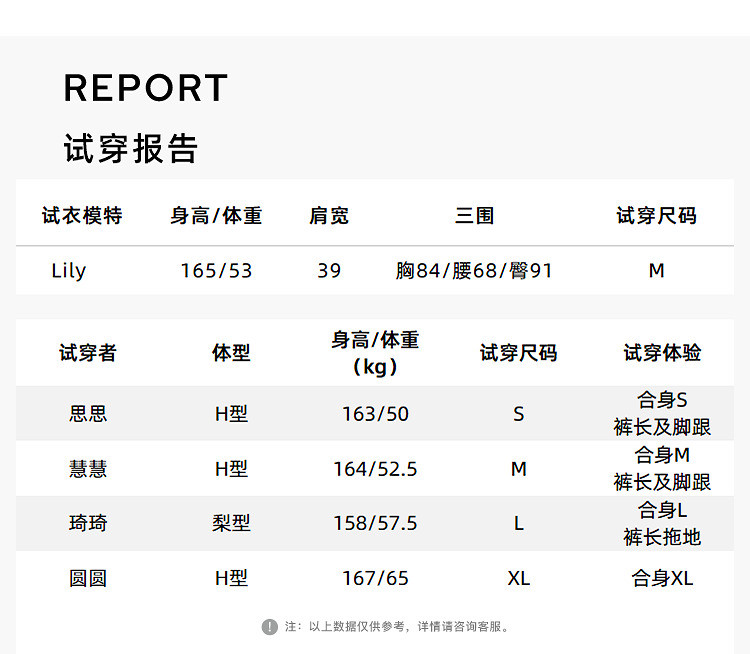Select the 试穿报告 title text
Image resolution: width=750 pixels, height=654 pixels.
tap(131, 148)
